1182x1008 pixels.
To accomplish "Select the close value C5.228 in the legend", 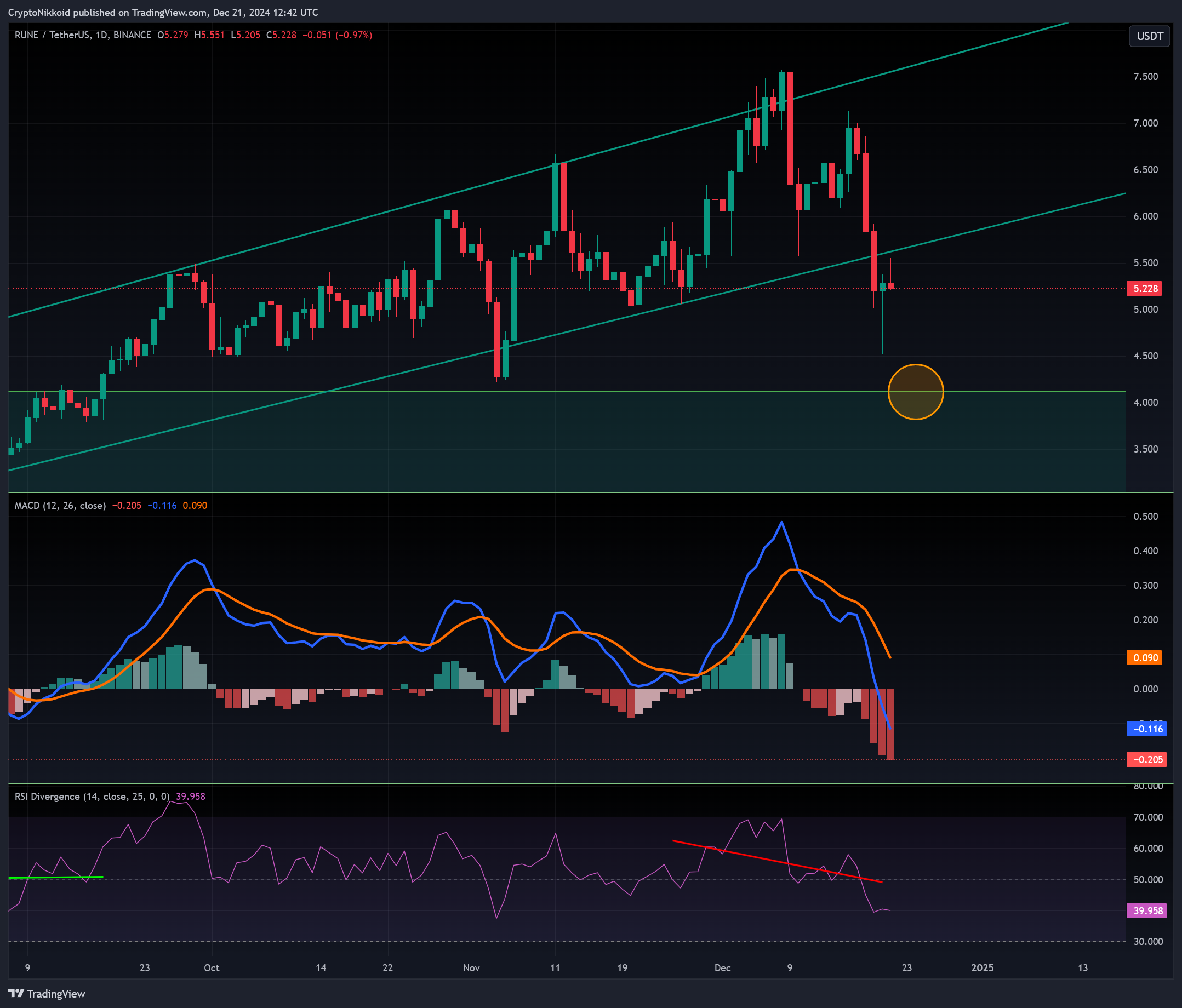I will (281, 35).
